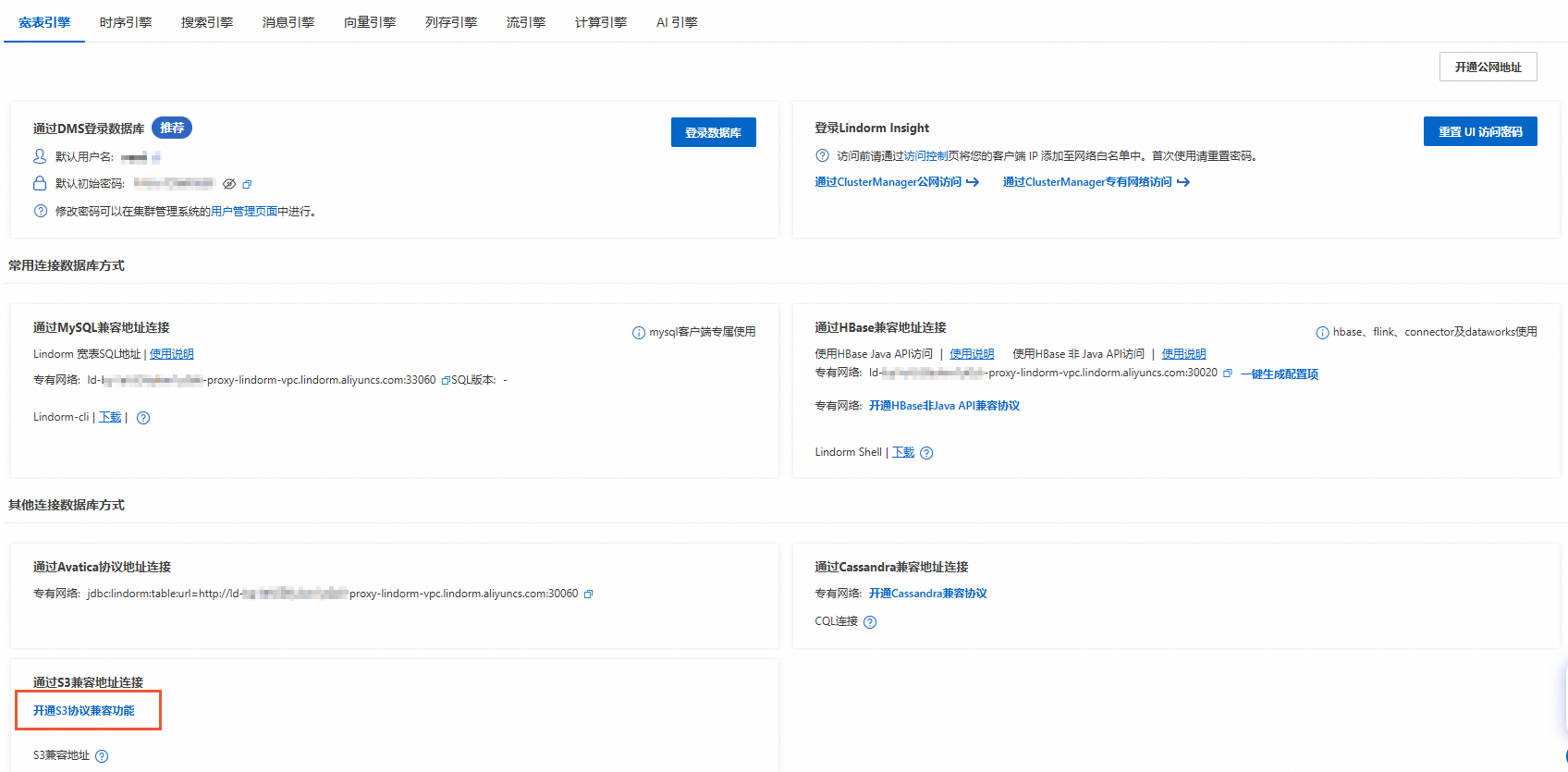Click 登录数据库 button

click(x=713, y=132)
